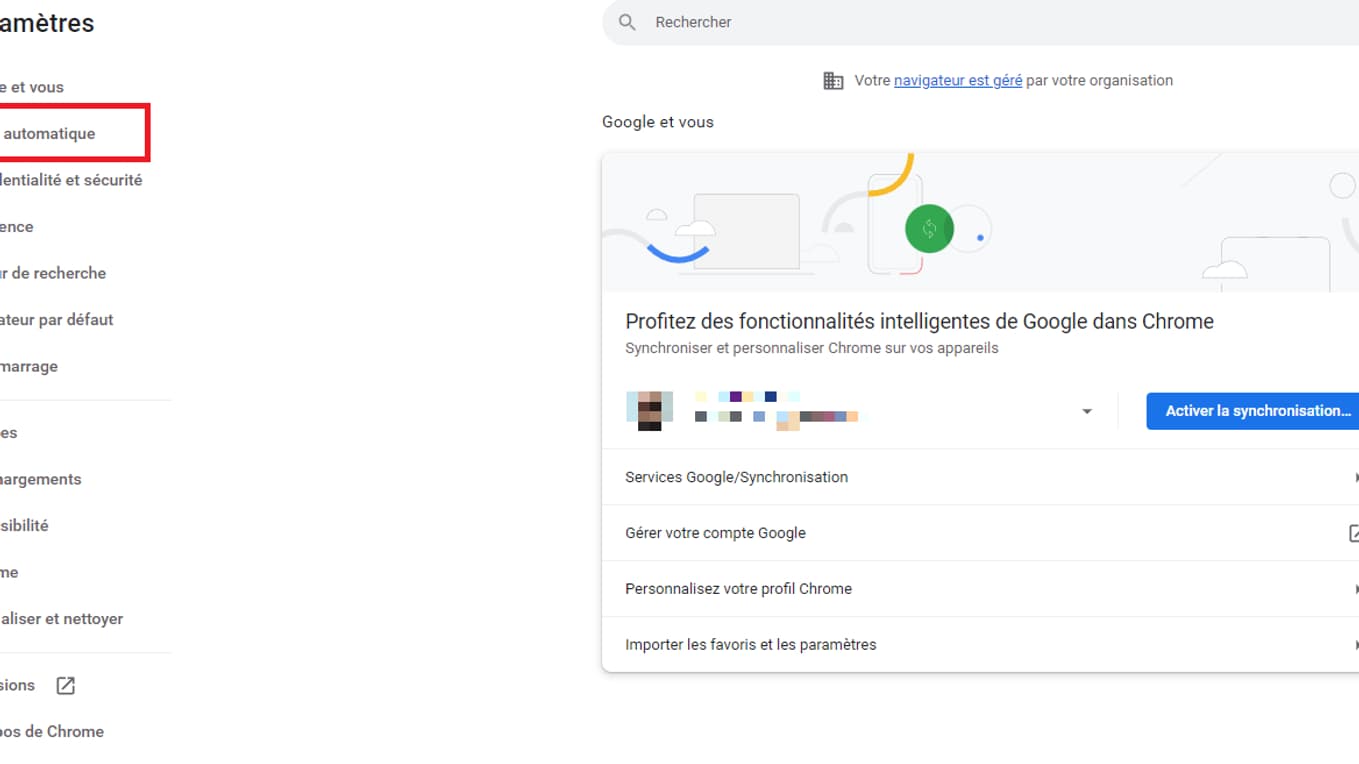Open Services Google/Synchronisation row
Viewport: 1359px width, 764px height.
click(980, 477)
